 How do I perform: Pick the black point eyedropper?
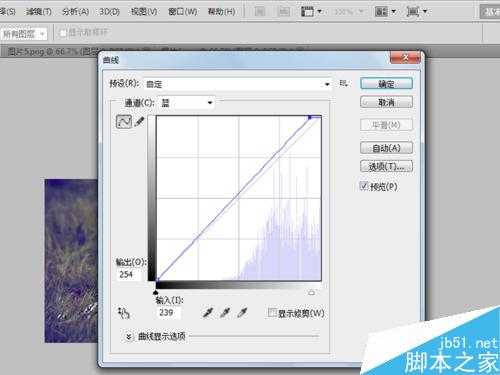pyautogui.click(x=208, y=313)
